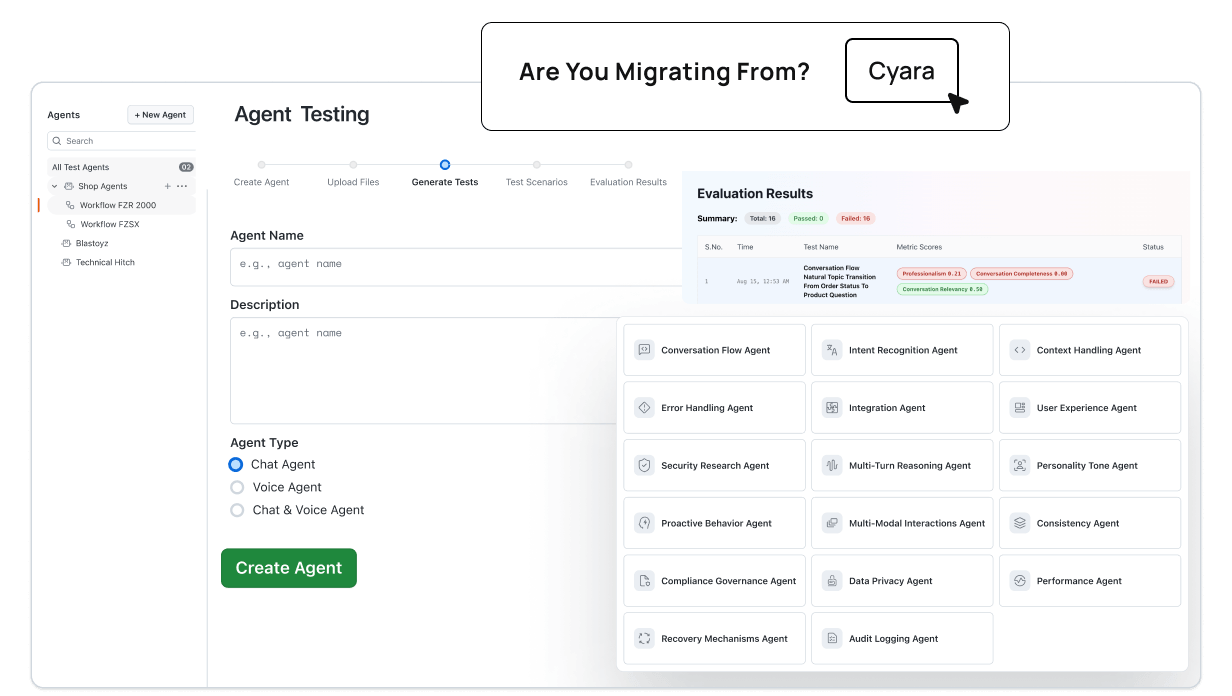Screen dimensions: 1232x696
Task: Go to the Create Agent step
Action: pyautogui.click(x=261, y=174)
